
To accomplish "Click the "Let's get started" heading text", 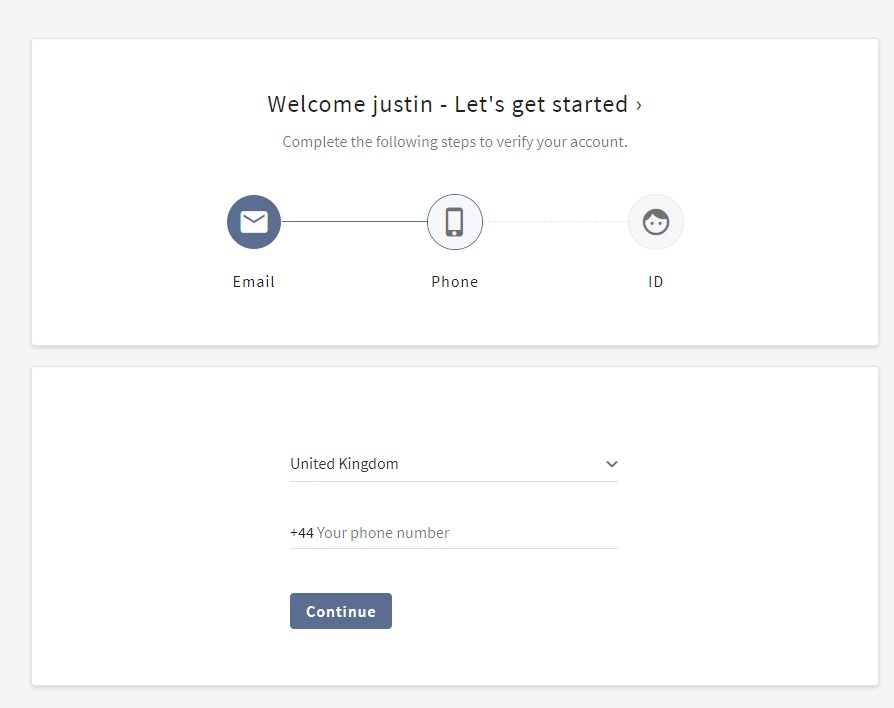I will click(541, 105).
